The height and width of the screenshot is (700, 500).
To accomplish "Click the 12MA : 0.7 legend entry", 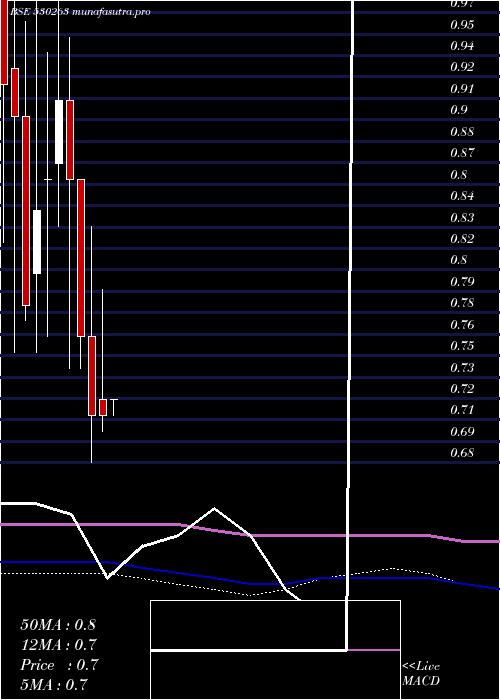I will coord(58,645).
